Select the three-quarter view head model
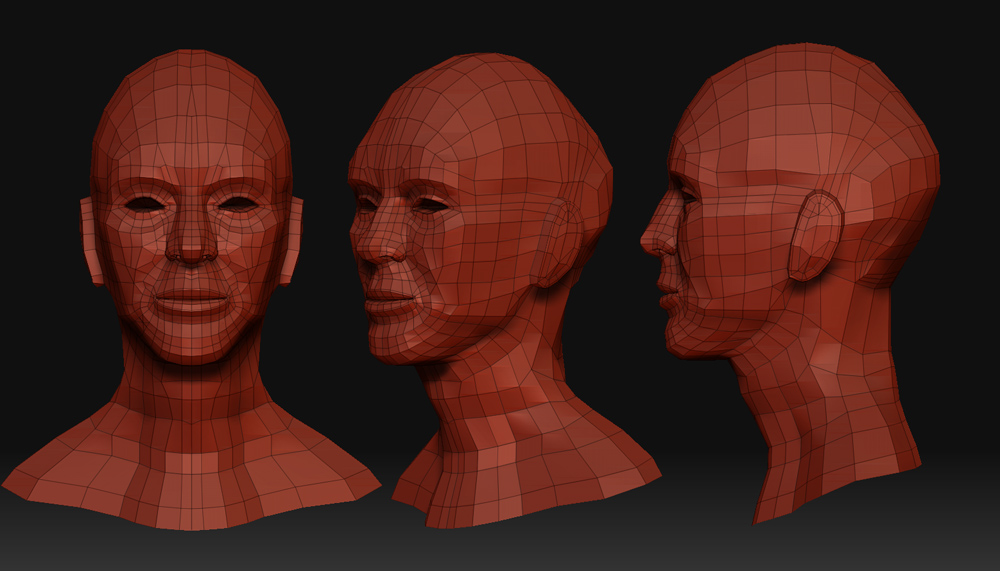Image resolution: width=1000 pixels, height=571 pixels. (504, 290)
